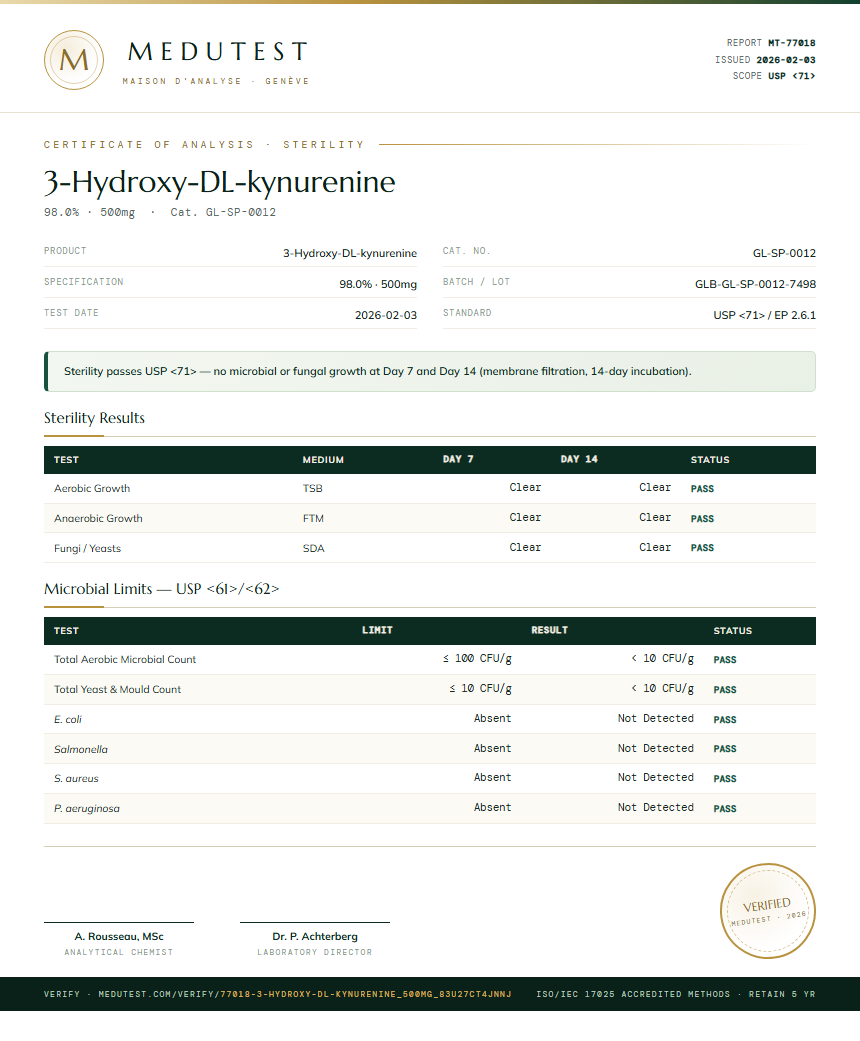Select the "Fungi / Yeasts" test name
The height and width of the screenshot is (1041, 860).
click(88, 548)
